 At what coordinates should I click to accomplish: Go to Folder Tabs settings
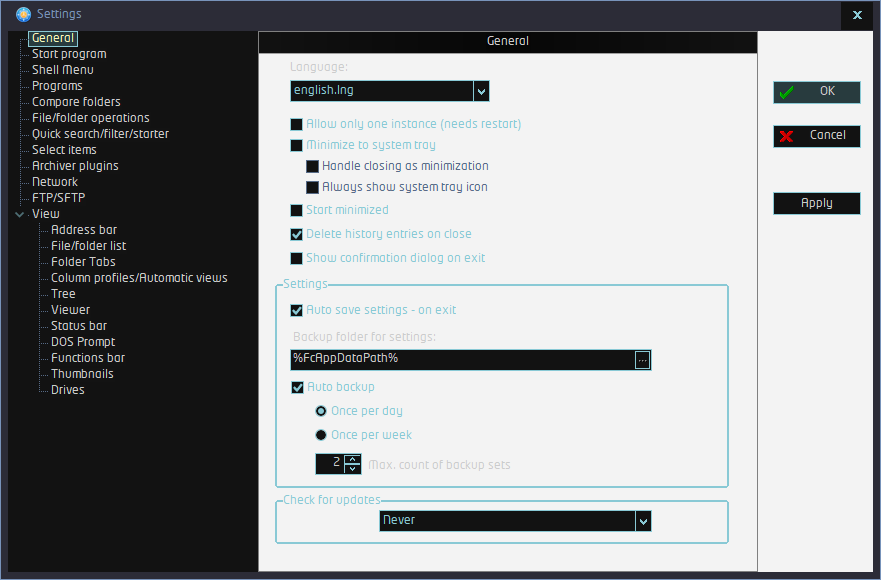(83, 262)
